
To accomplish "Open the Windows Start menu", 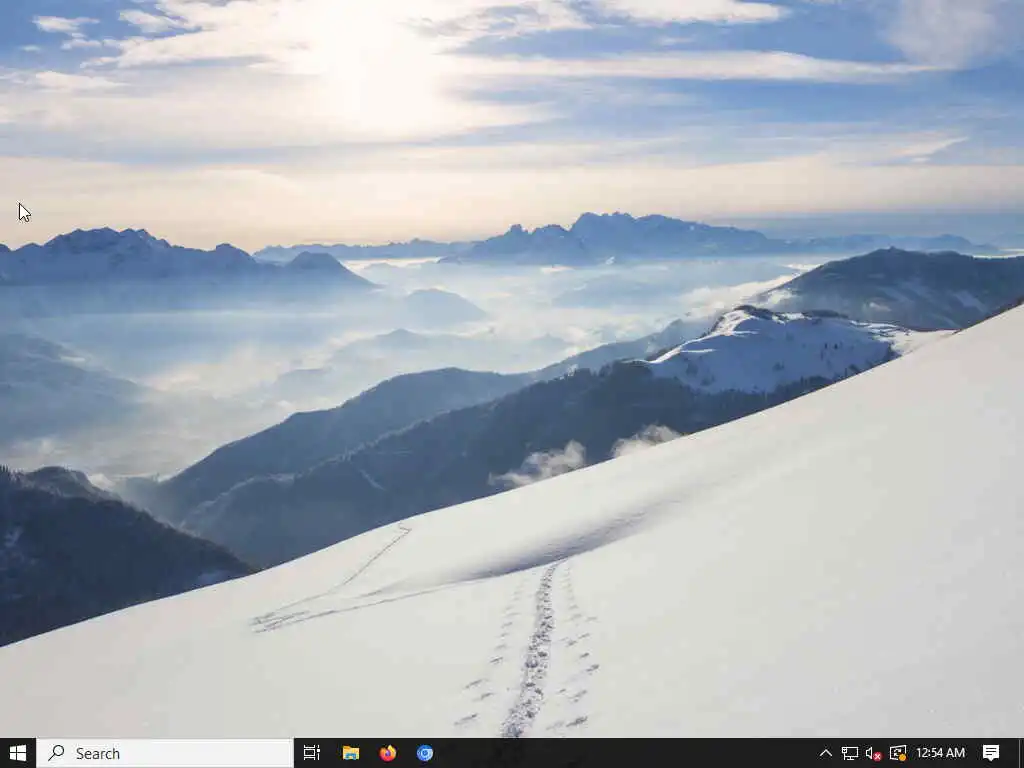I will coord(18,753).
